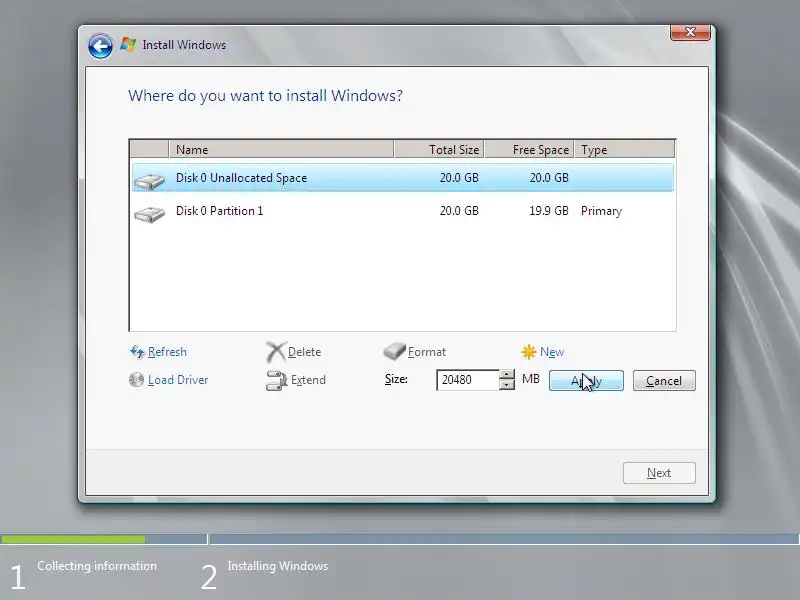The height and width of the screenshot is (600, 800).
Task: Click the Collecting information step label
Action: pyautogui.click(x=97, y=566)
